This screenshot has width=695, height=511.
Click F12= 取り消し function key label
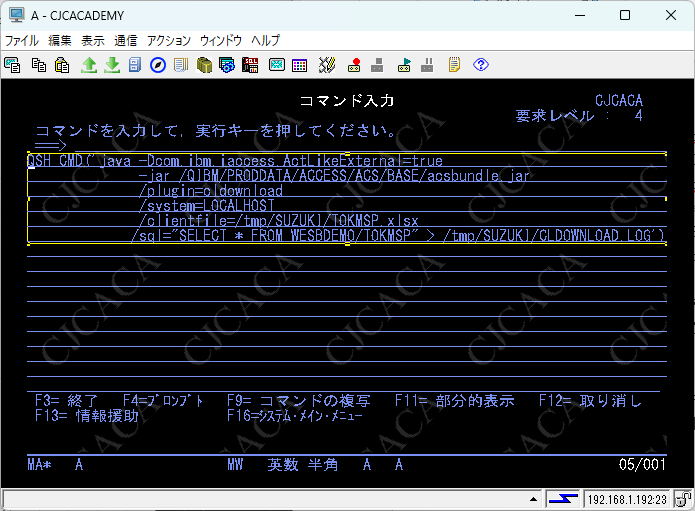[x=590, y=401]
